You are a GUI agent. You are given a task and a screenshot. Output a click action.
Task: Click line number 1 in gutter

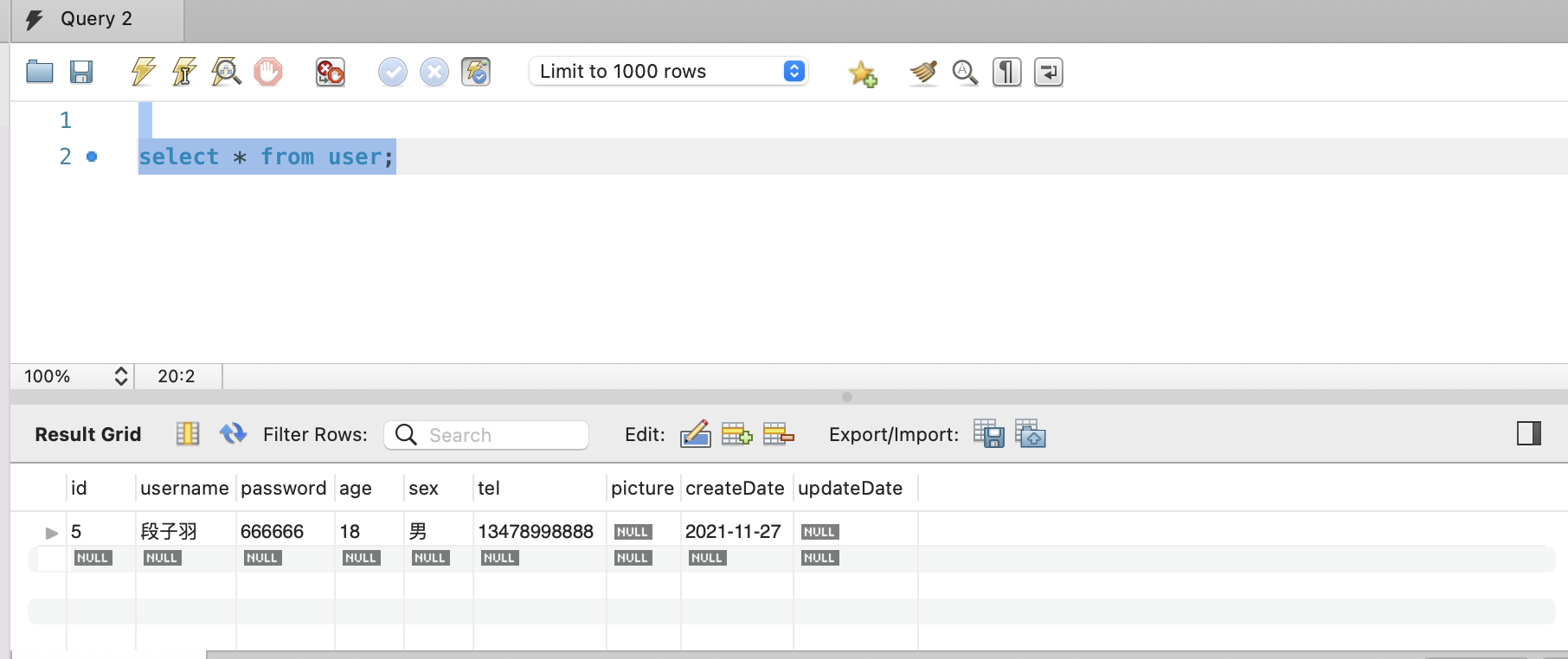(x=66, y=120)
